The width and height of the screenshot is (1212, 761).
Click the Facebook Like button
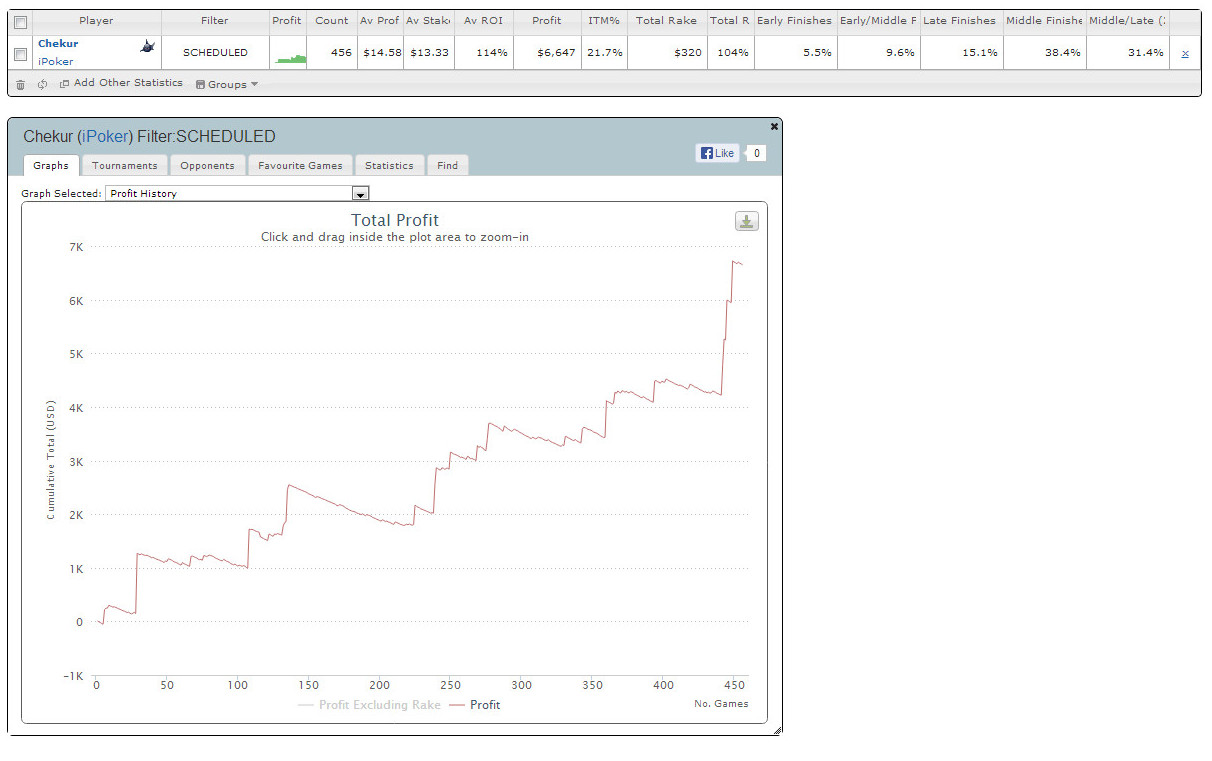(x=717, y=153)
